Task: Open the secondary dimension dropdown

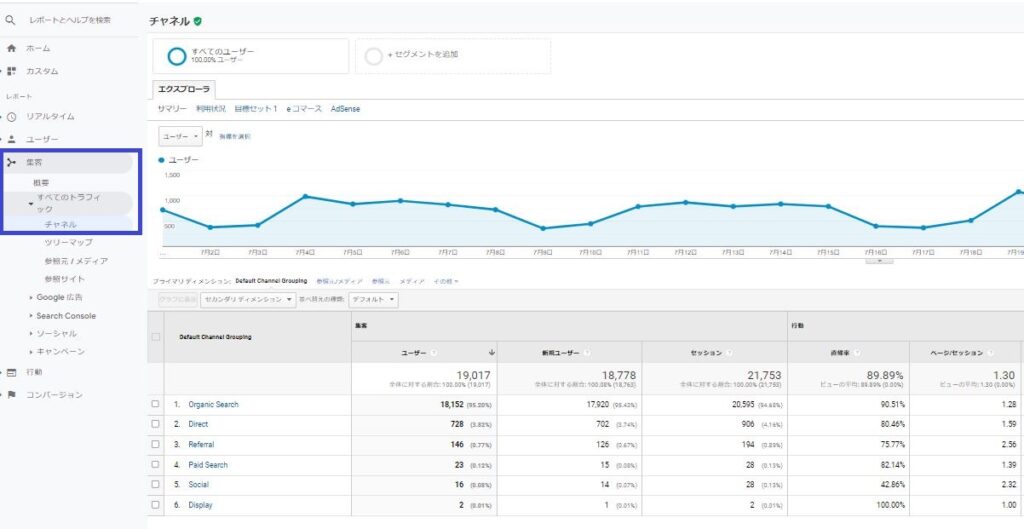Action: [248, 300]
